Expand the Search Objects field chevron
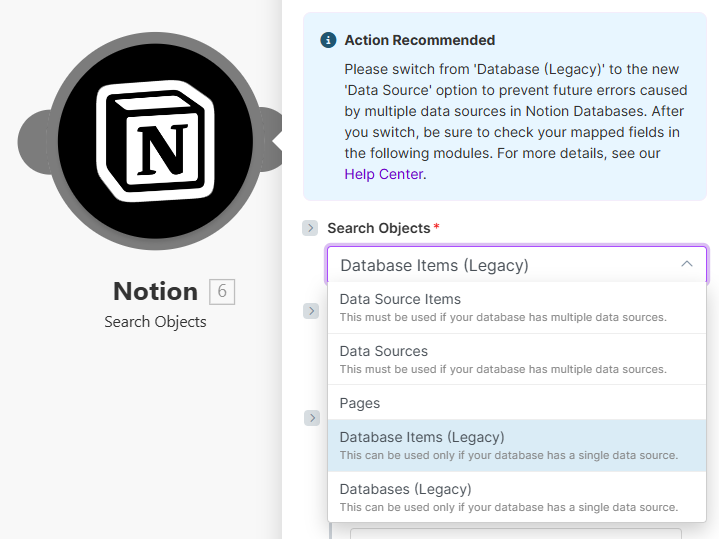The image size is (719, 539). click(310, 228)
